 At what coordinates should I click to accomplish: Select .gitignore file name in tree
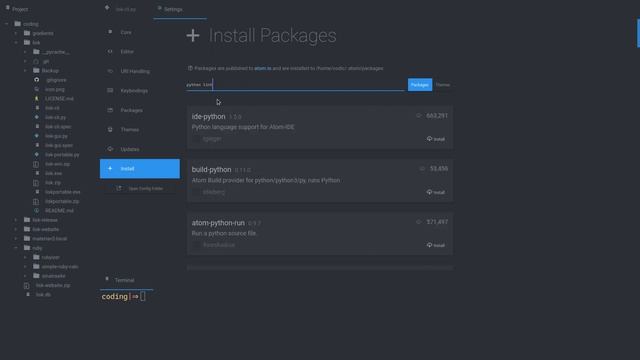56,80
